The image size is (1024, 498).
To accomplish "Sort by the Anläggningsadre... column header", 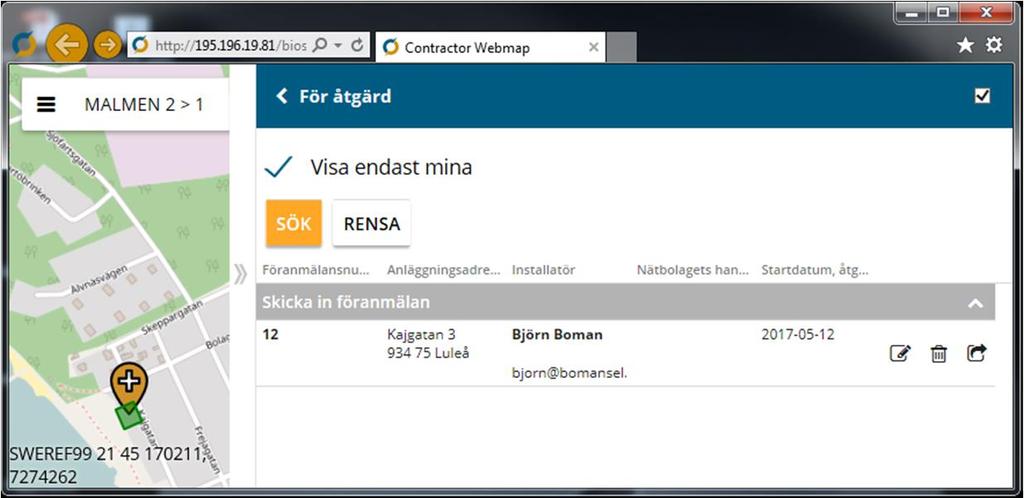I will pyautogui.click(x=443, y=270).
